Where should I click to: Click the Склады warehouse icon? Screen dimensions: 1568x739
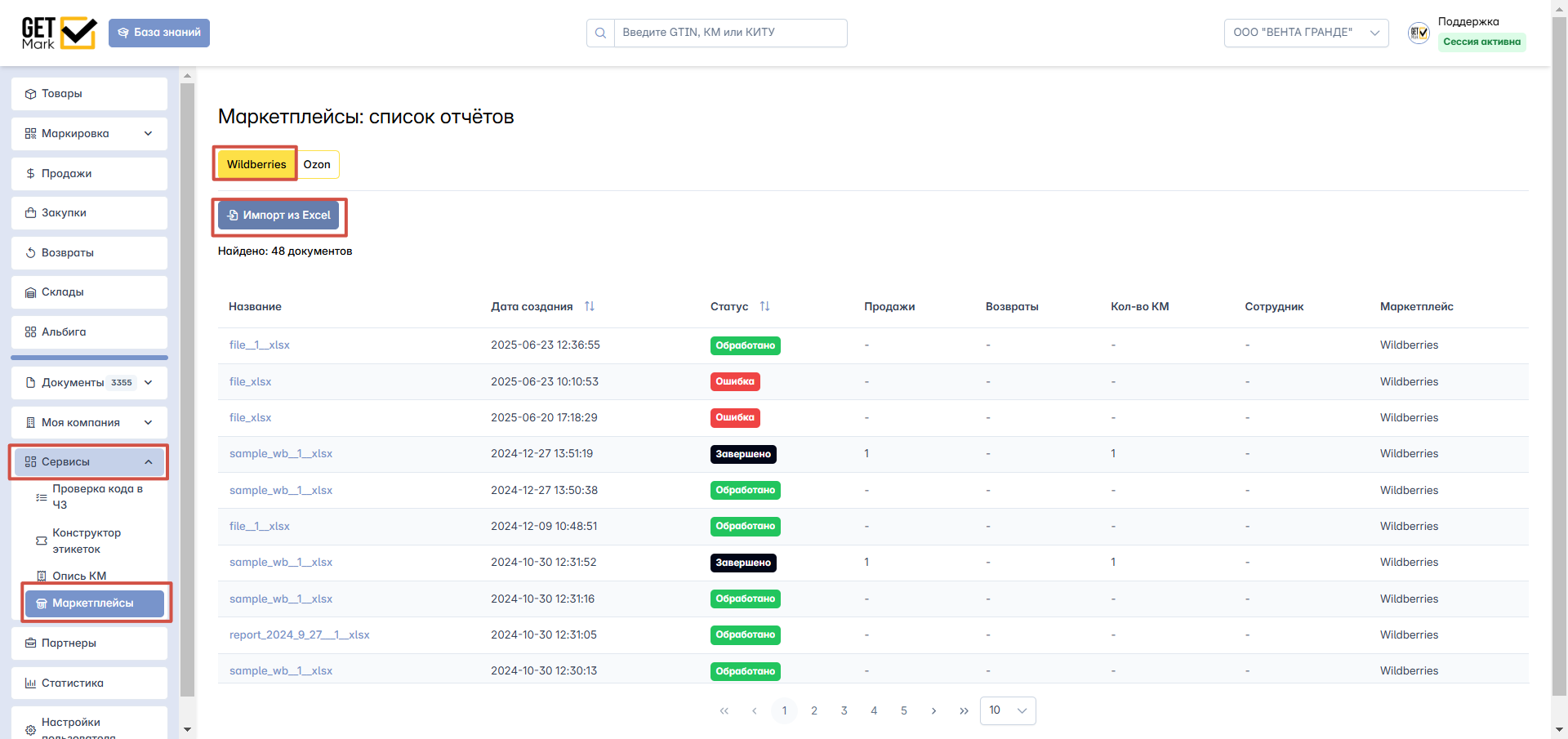[x=31, y=292]
